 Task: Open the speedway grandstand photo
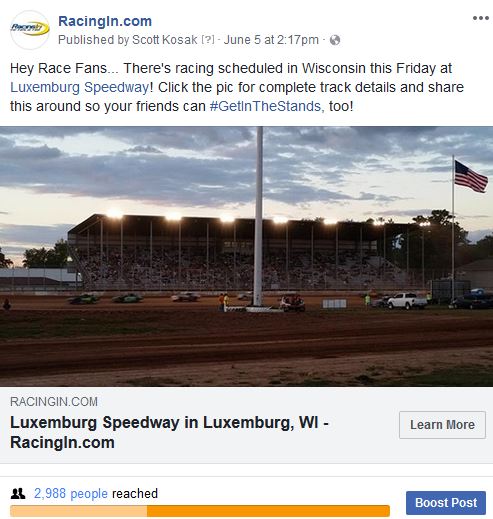[x=246, y=256]
